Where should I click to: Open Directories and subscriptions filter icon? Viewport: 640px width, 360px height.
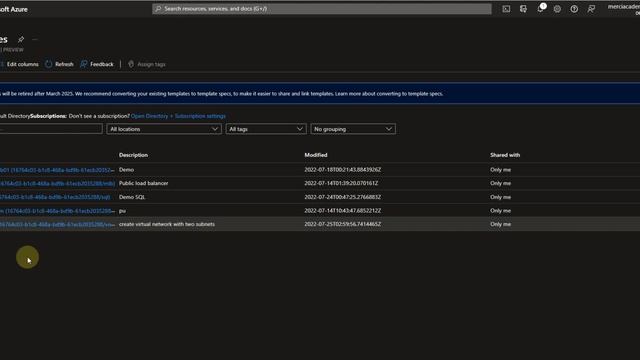pos(523,9)
